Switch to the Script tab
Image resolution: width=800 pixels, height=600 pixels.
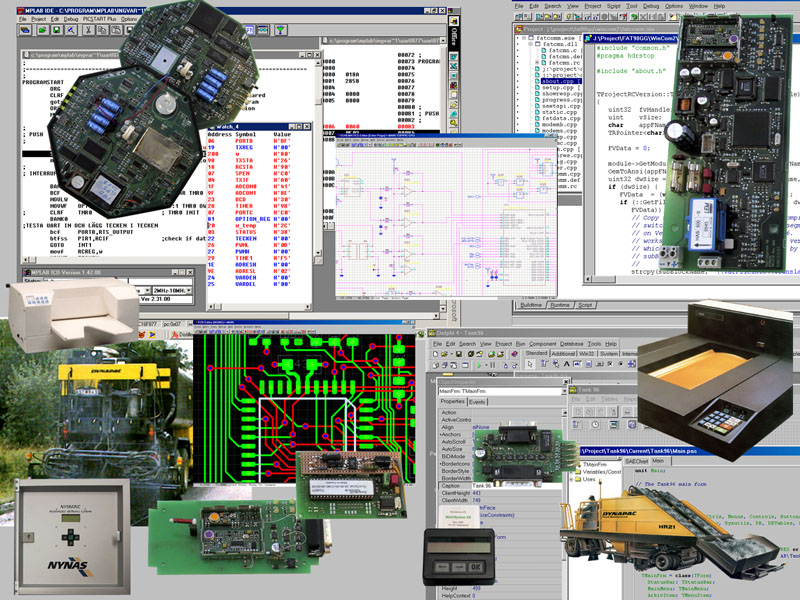click(585, 305)
